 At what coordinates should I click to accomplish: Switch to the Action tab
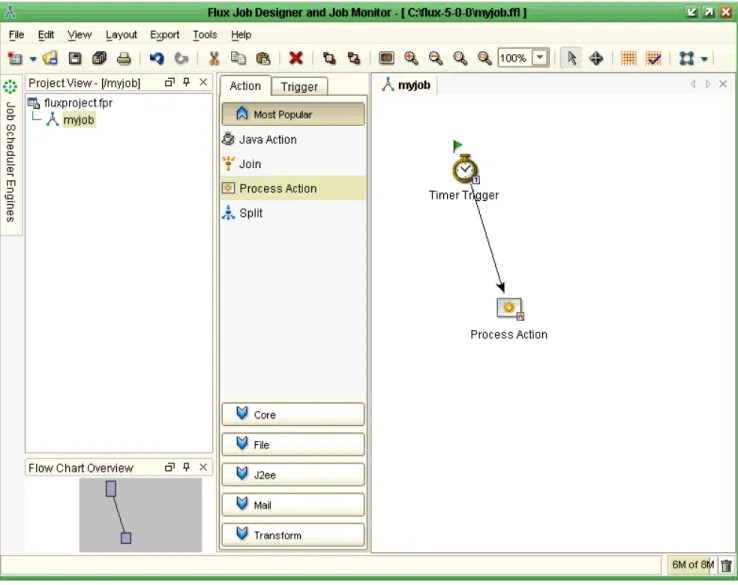click(245, 86)
